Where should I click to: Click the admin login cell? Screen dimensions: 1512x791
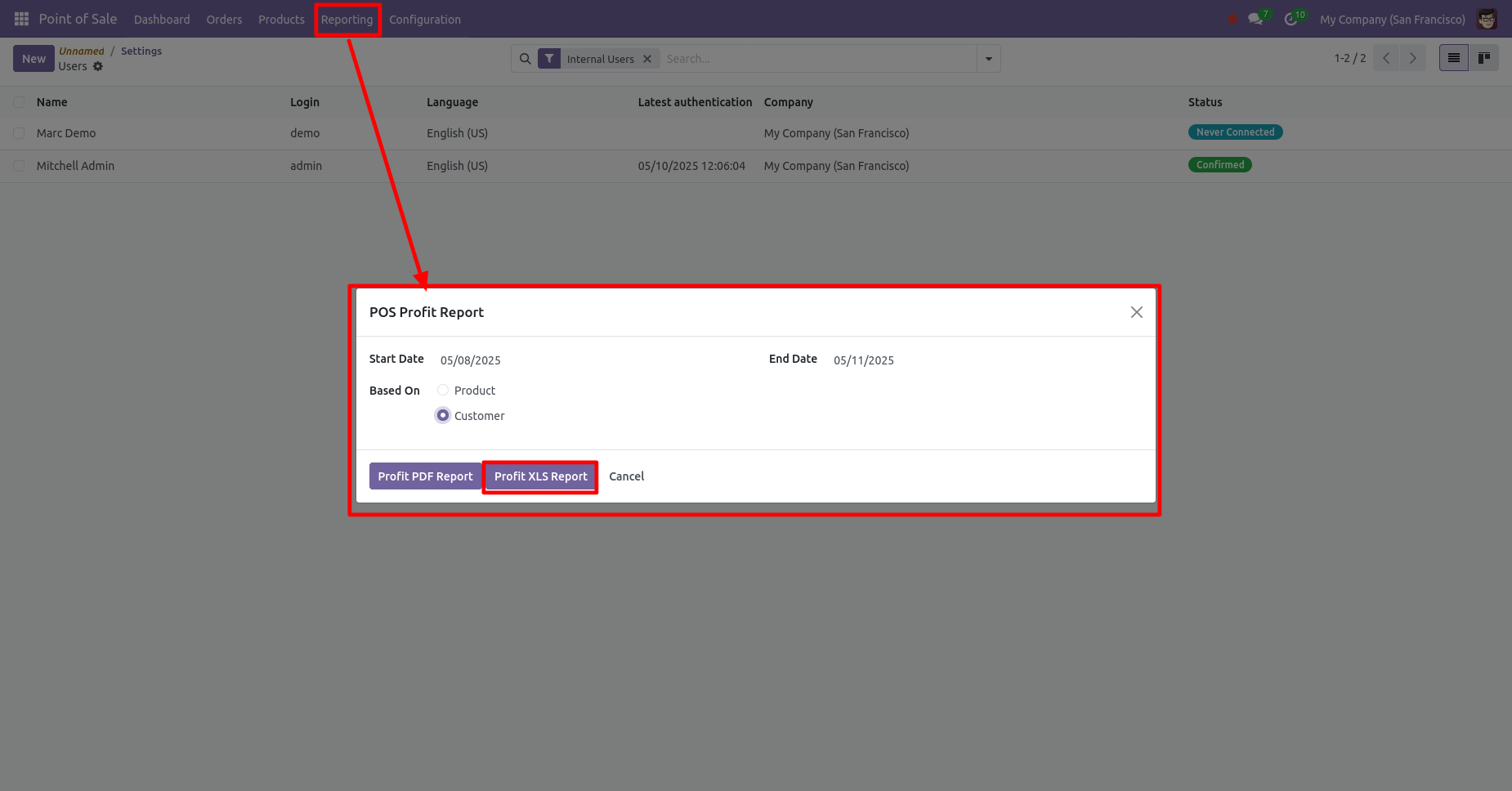coord(306,166)
